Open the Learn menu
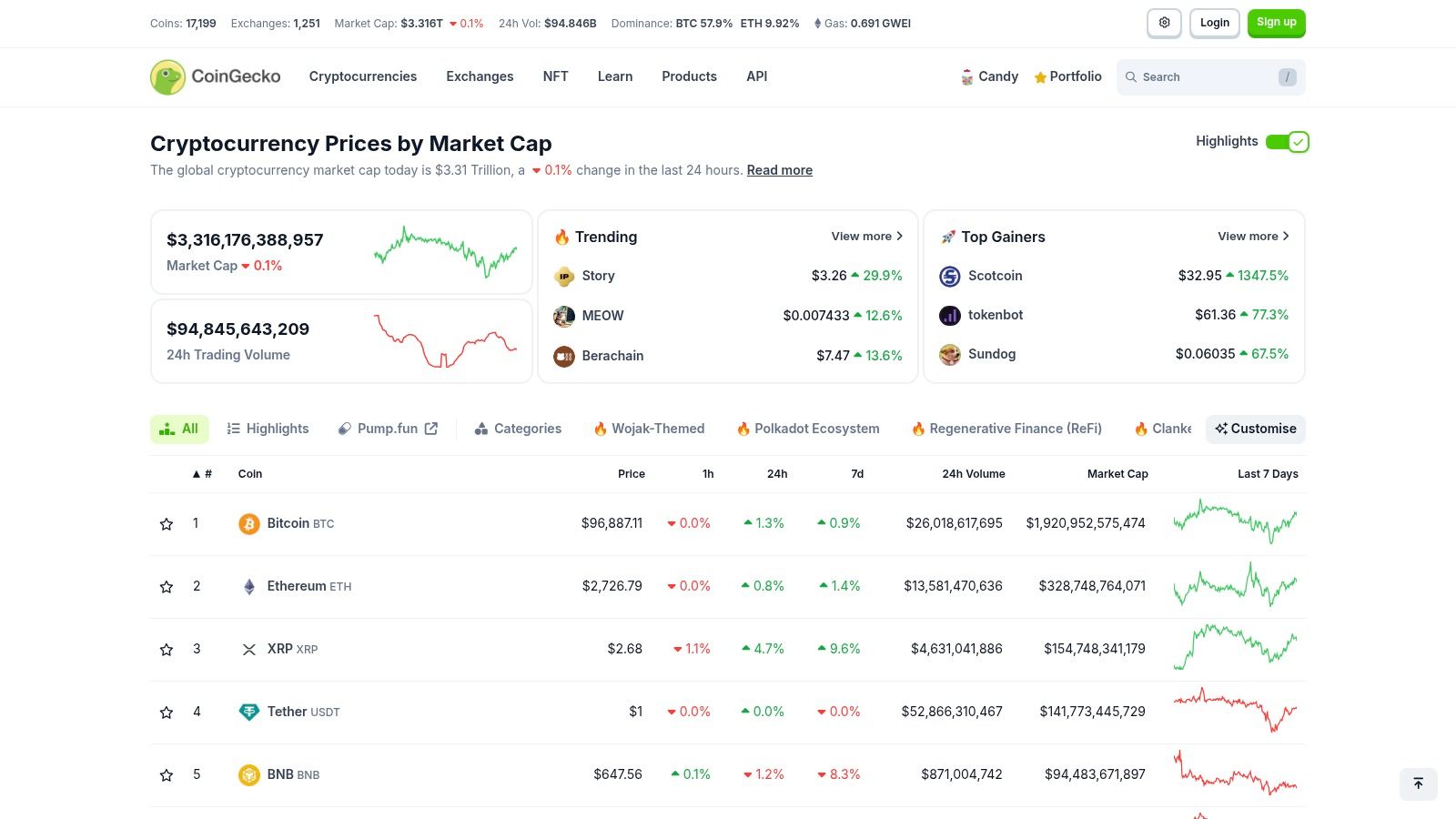This screenshot has height=819, width=1456. 615,76
